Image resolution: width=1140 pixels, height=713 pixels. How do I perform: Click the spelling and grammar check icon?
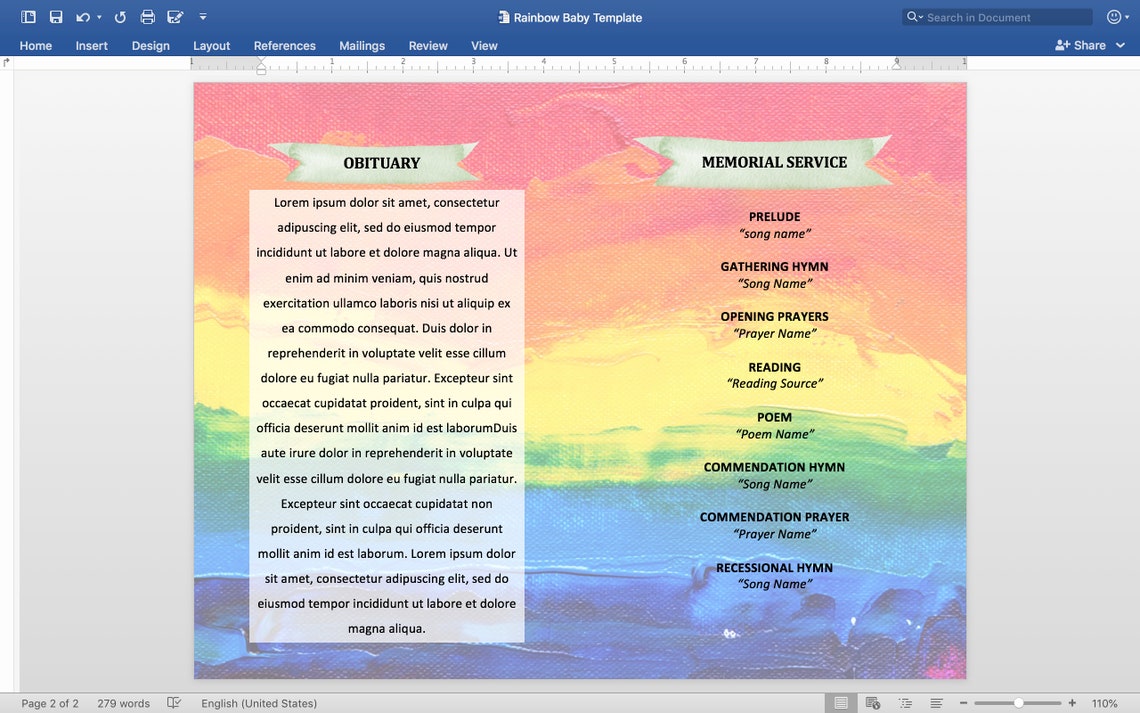[x=174, y=703]
